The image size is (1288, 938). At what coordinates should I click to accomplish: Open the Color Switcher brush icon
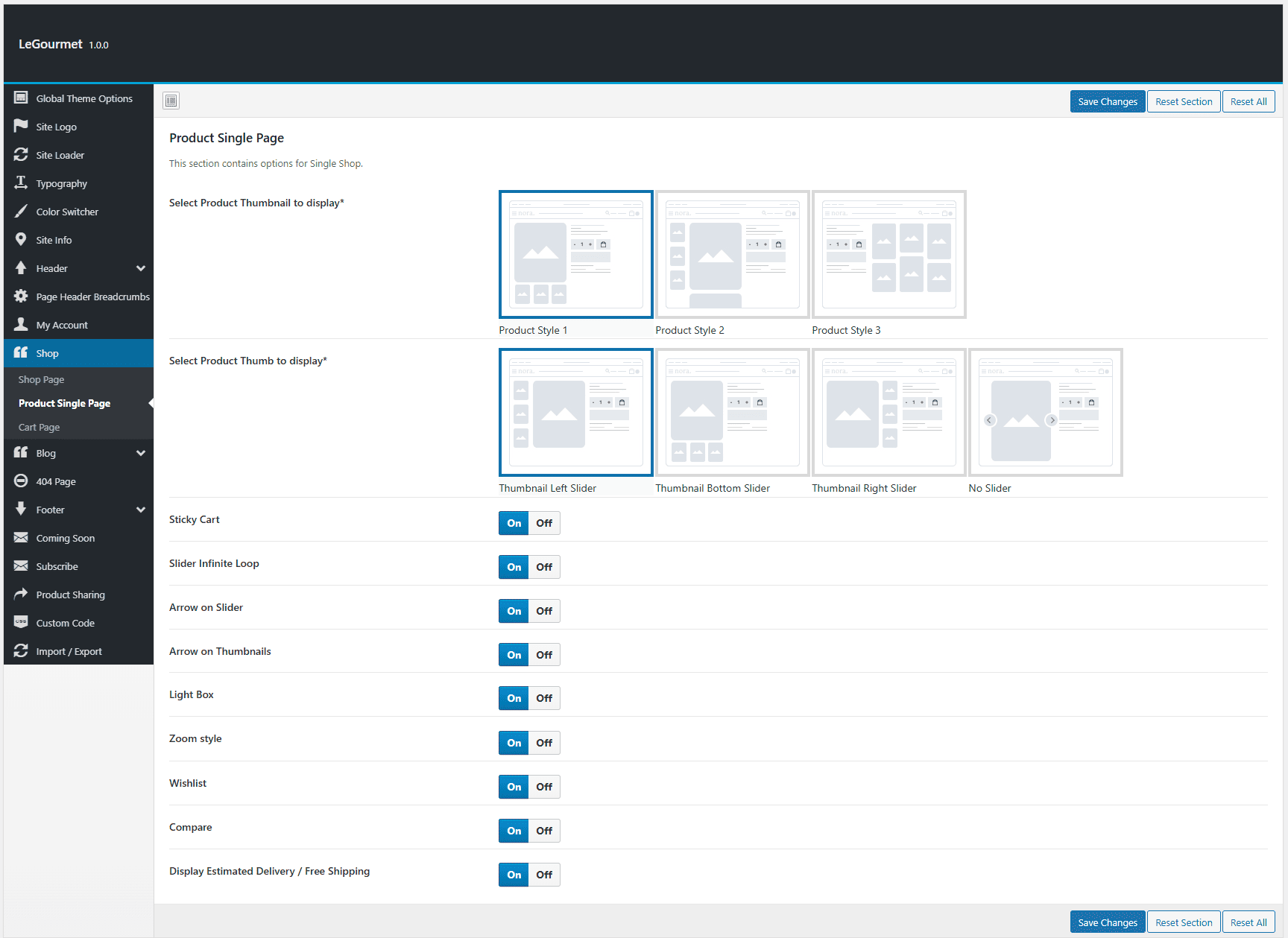tap(21, 211)
